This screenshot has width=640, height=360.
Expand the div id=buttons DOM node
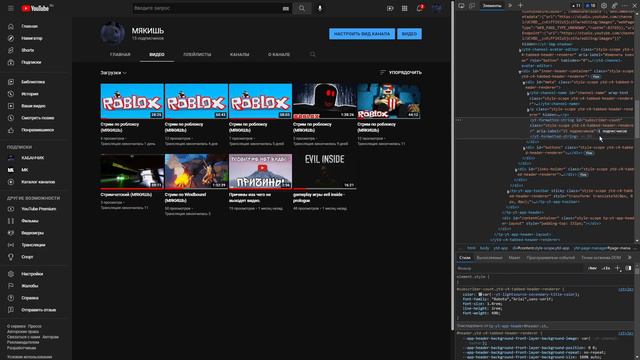pos(524,148)
